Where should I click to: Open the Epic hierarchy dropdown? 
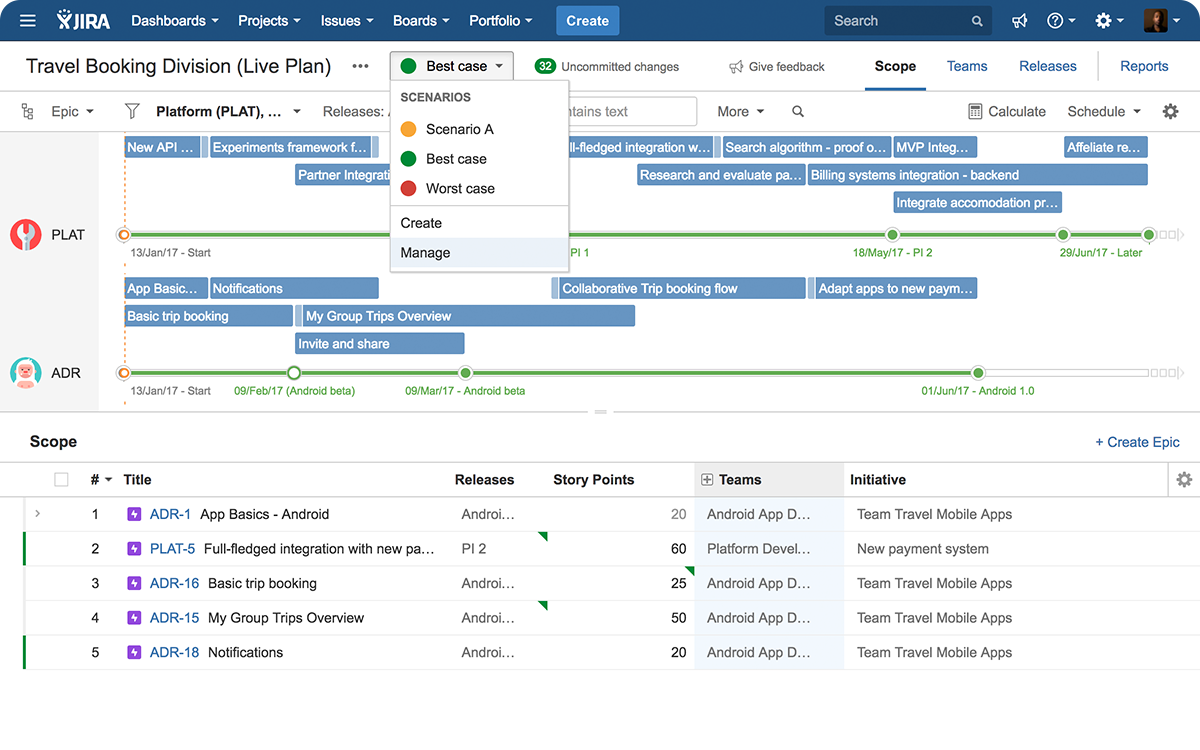(72, 111)
